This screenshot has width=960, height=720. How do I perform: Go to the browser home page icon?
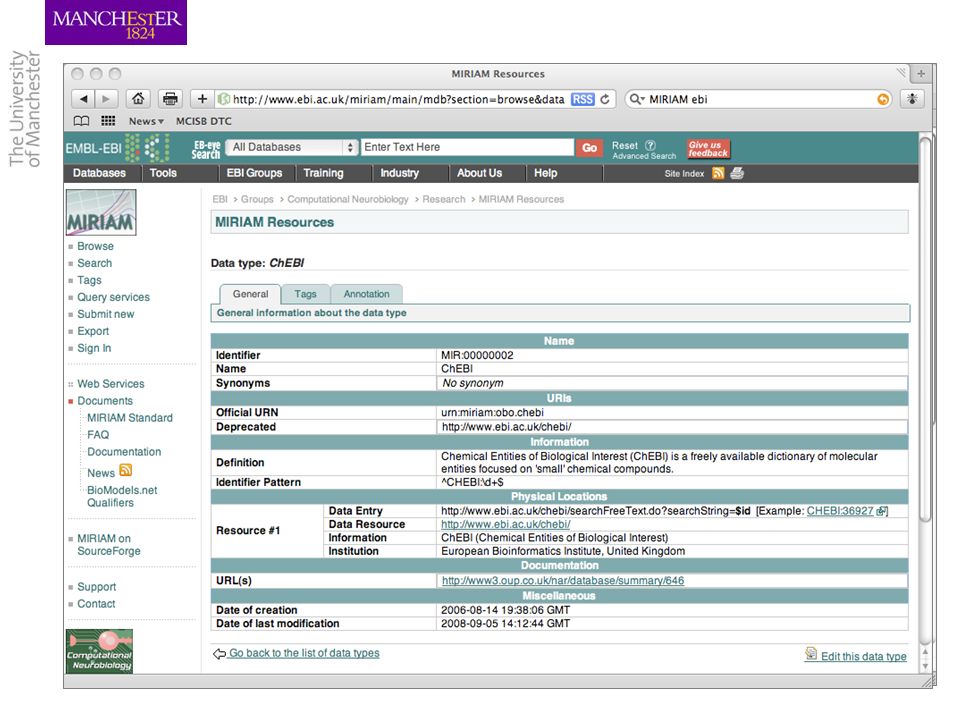(138, 99)
